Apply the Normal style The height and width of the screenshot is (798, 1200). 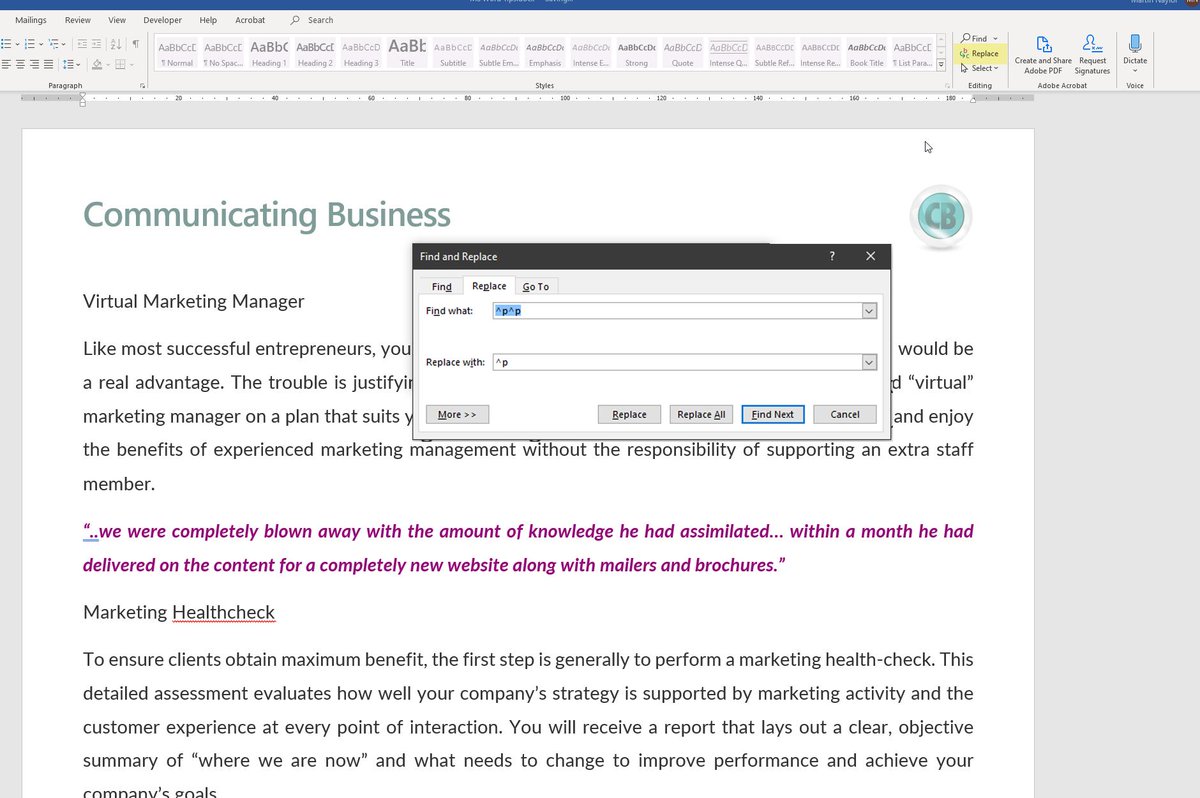pos(177,54)
